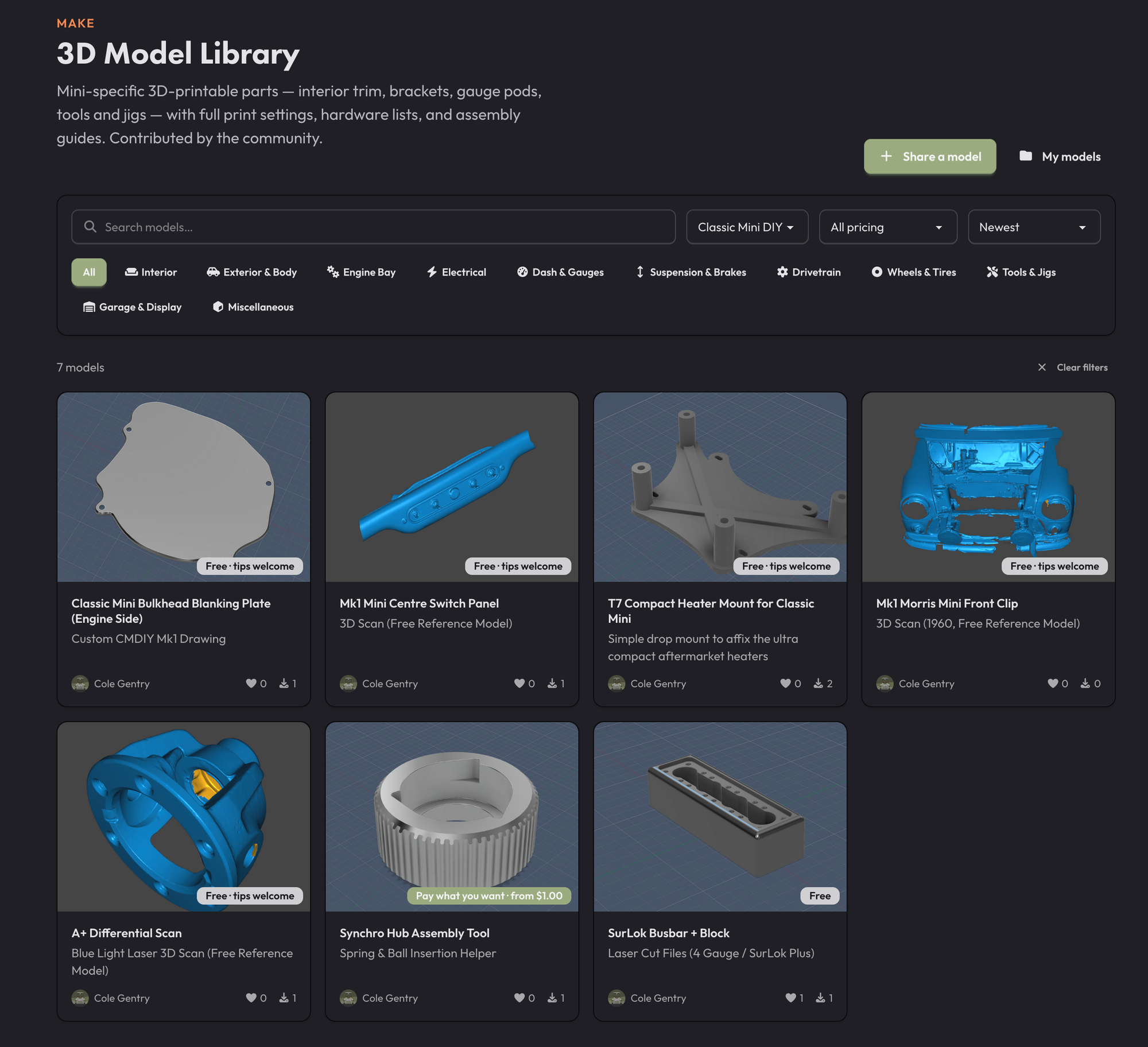
Task: Like the T7 Compact Heater Mount model
Action: coord(785,683)
